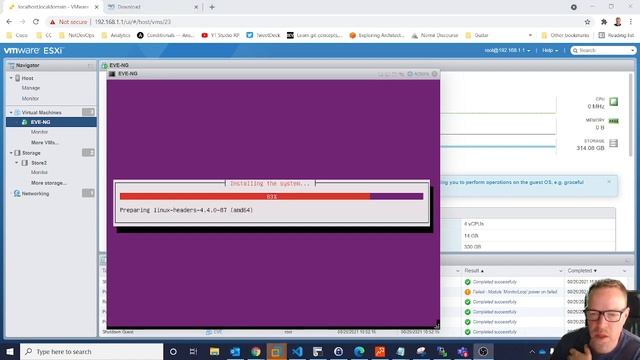Open the YT Studio bookmark
640x360 pixels.
click(220, 35)
